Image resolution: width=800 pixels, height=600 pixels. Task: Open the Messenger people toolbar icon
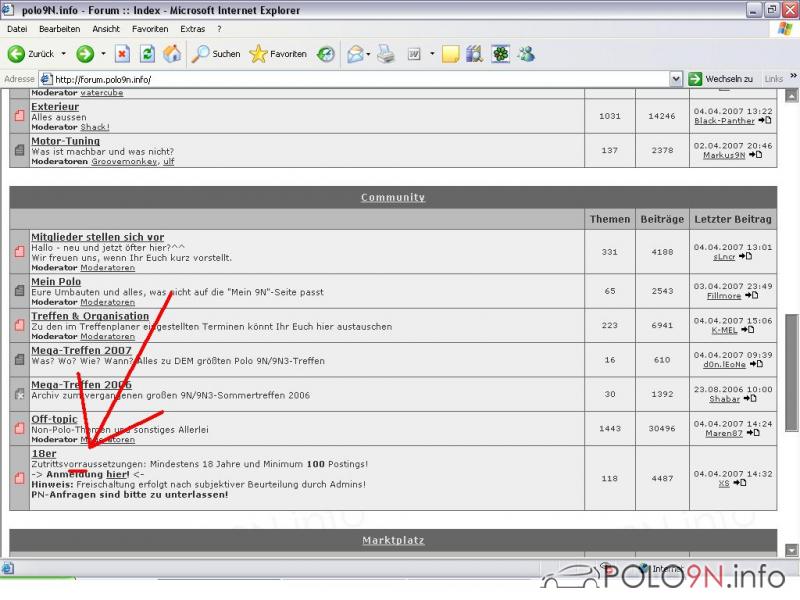pyautogui.click(x=526, y=54)
